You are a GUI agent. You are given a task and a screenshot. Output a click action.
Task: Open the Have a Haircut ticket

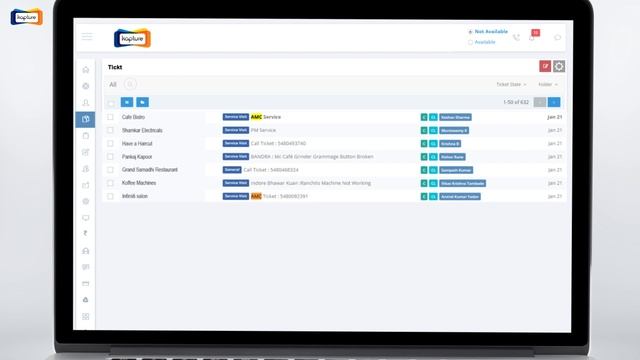pos(137,144)
